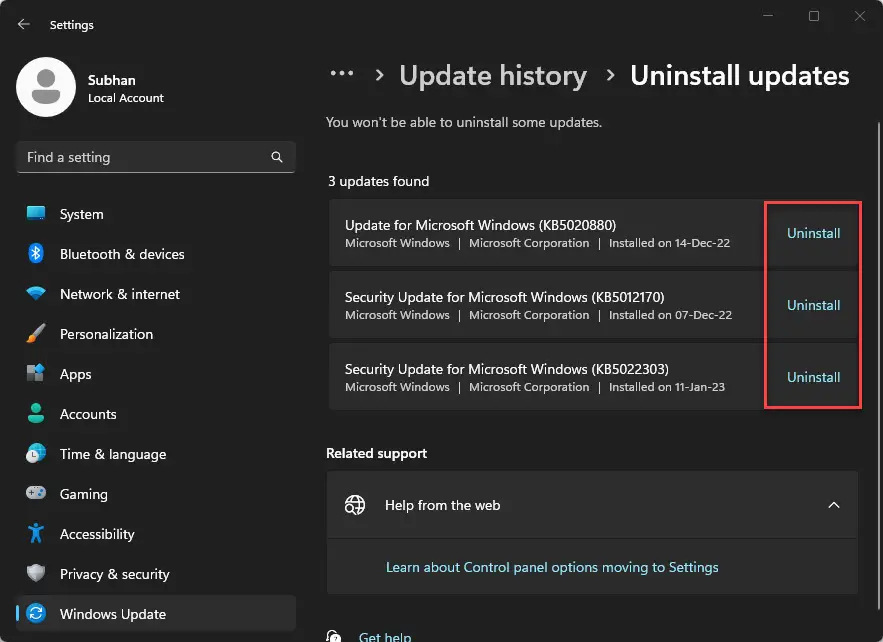
Task: Click the search magnifier icon
Action: click(277, 157)
